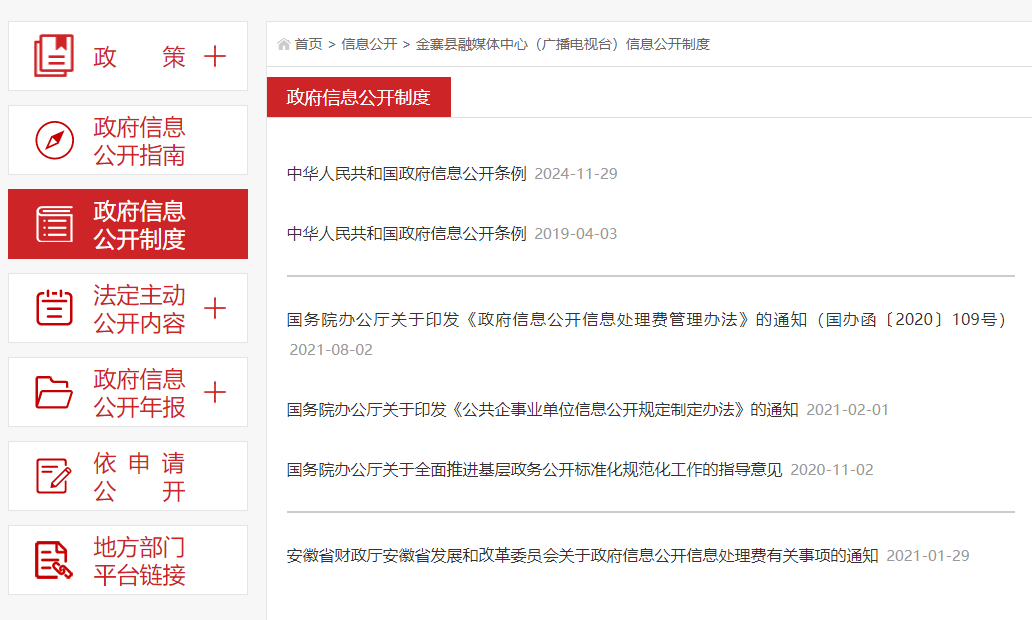Expand the 政府信息公开年报 plus sign
Screen dimensions: 1032x620
coord(215,392)
